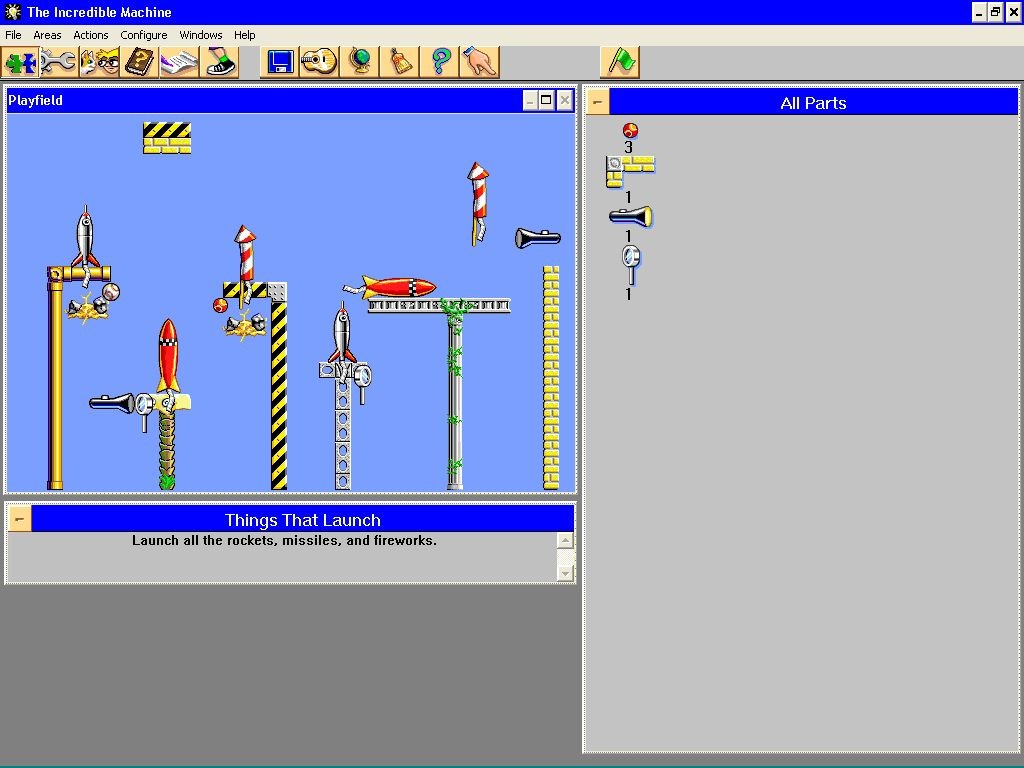Click the puzzle pieces toolbar icon
Screen dimensions: 1024x768
pos(20,63)
